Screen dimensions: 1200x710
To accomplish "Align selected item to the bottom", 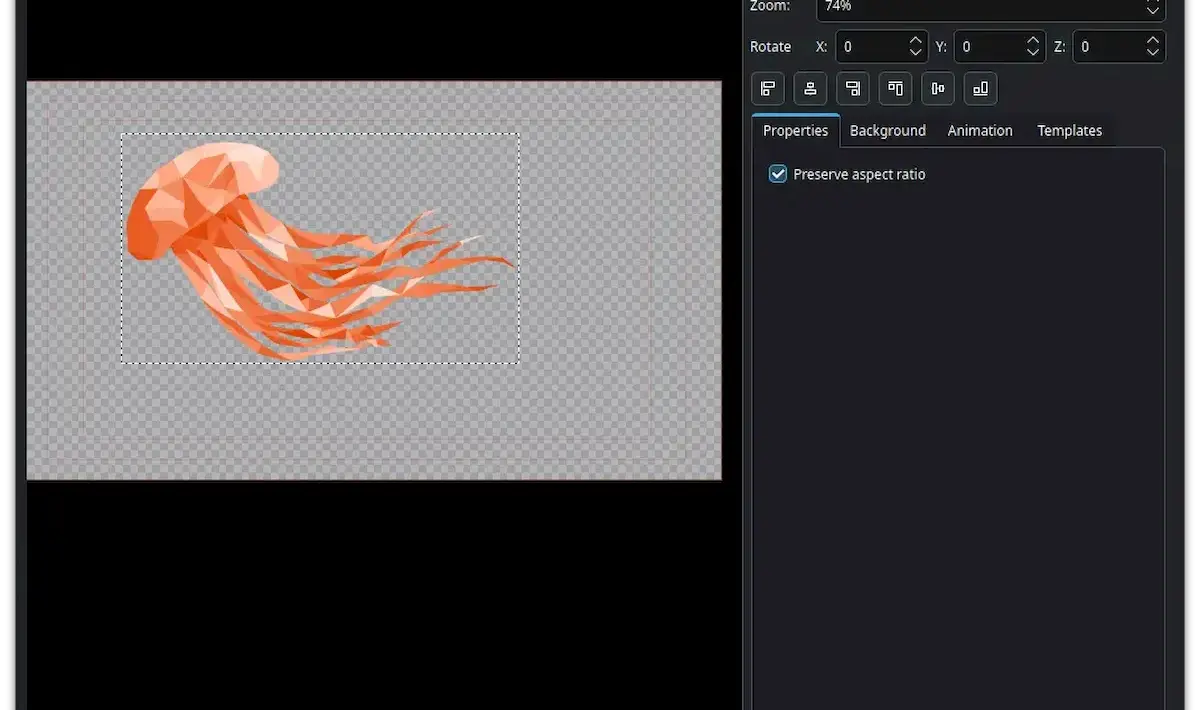I will click(980, 89).
